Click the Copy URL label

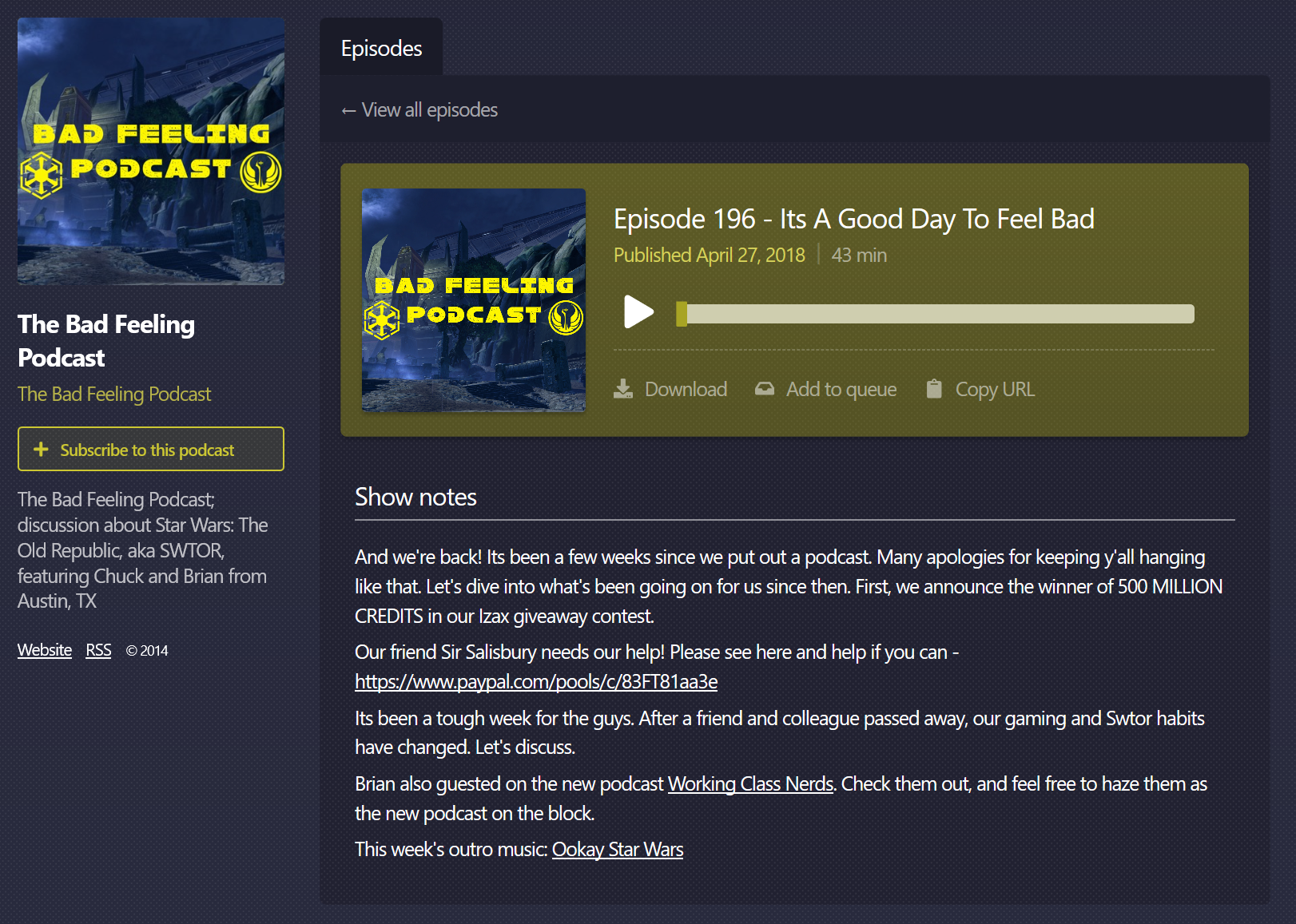point(995,389)
